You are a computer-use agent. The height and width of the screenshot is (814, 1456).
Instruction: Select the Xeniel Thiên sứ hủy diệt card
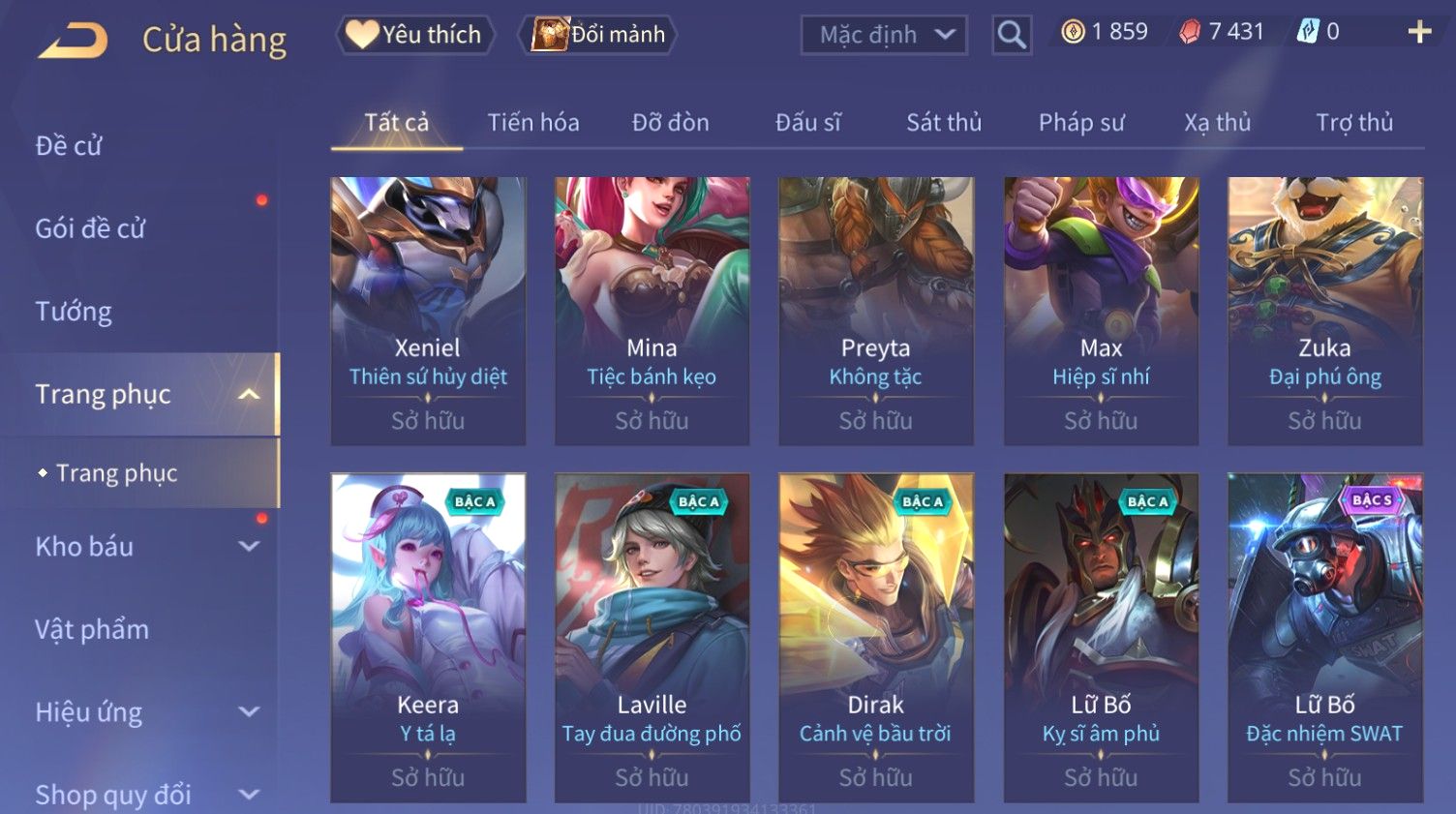point(428,311)
